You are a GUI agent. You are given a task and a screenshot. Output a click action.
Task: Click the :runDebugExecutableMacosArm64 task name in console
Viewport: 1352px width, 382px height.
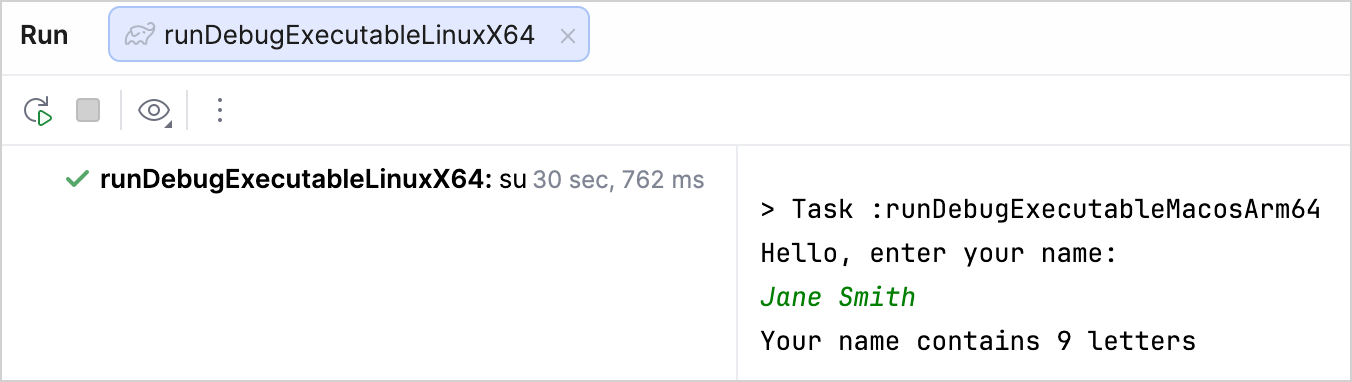click(x=1096, y=210)
